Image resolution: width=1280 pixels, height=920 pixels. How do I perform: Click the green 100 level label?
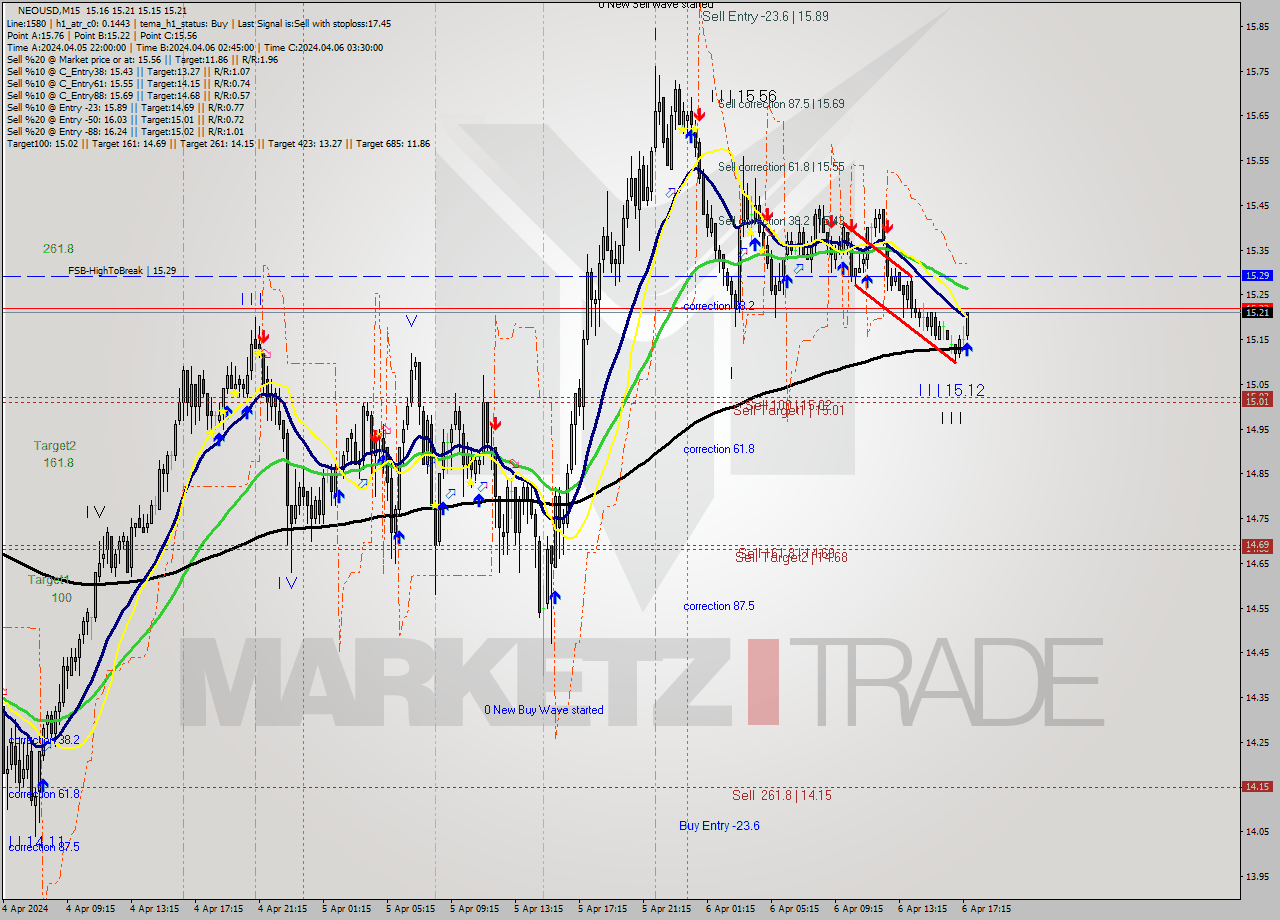tap(62, 598)
